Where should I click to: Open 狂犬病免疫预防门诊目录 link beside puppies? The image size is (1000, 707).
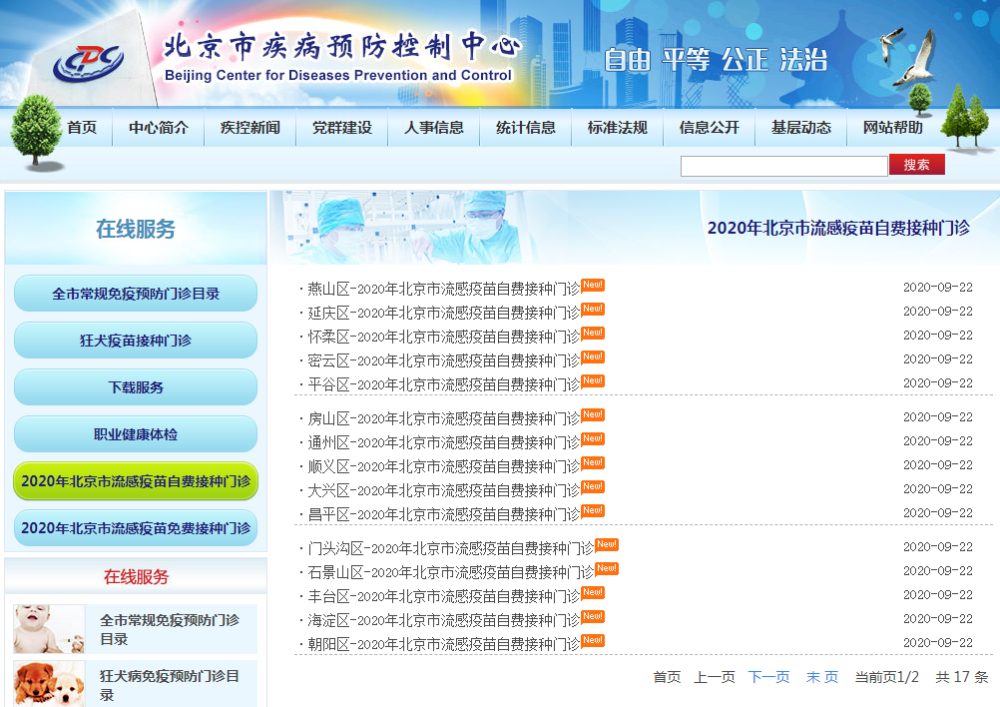(x=170, y=685)
